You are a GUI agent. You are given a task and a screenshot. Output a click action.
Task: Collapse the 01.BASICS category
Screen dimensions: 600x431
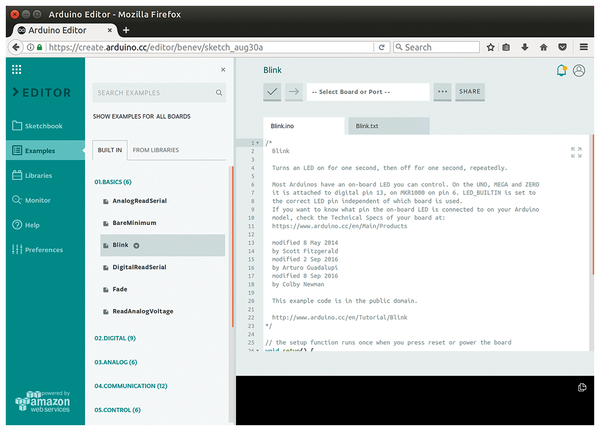(113, 182)
